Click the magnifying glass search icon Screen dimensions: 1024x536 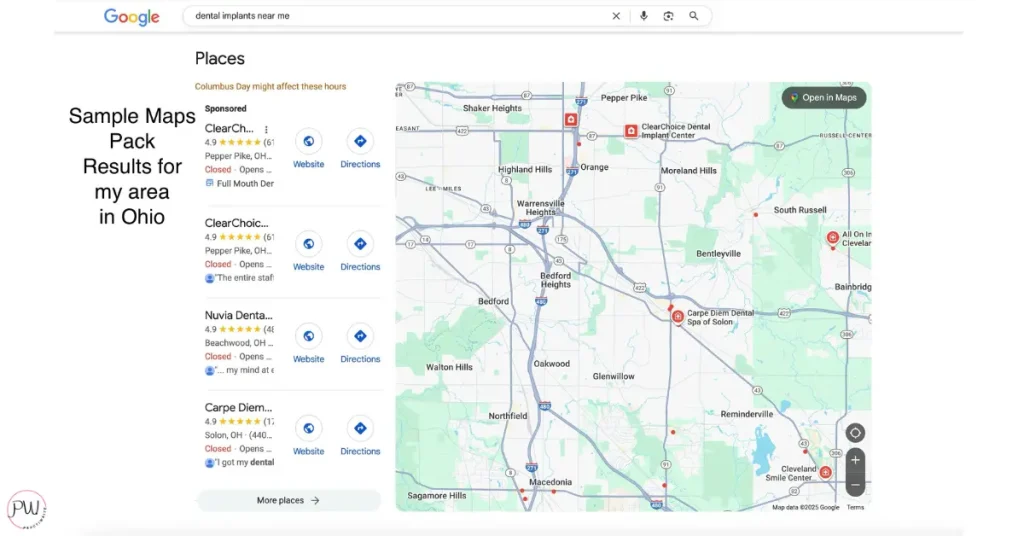click(694, 16)
